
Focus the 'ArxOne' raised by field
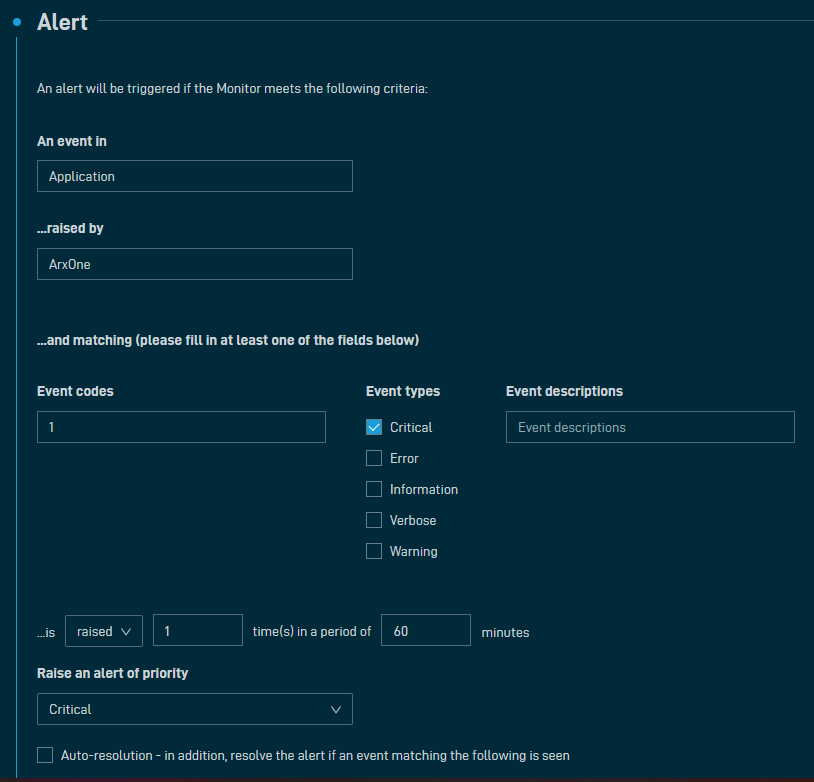click(194, 264)
